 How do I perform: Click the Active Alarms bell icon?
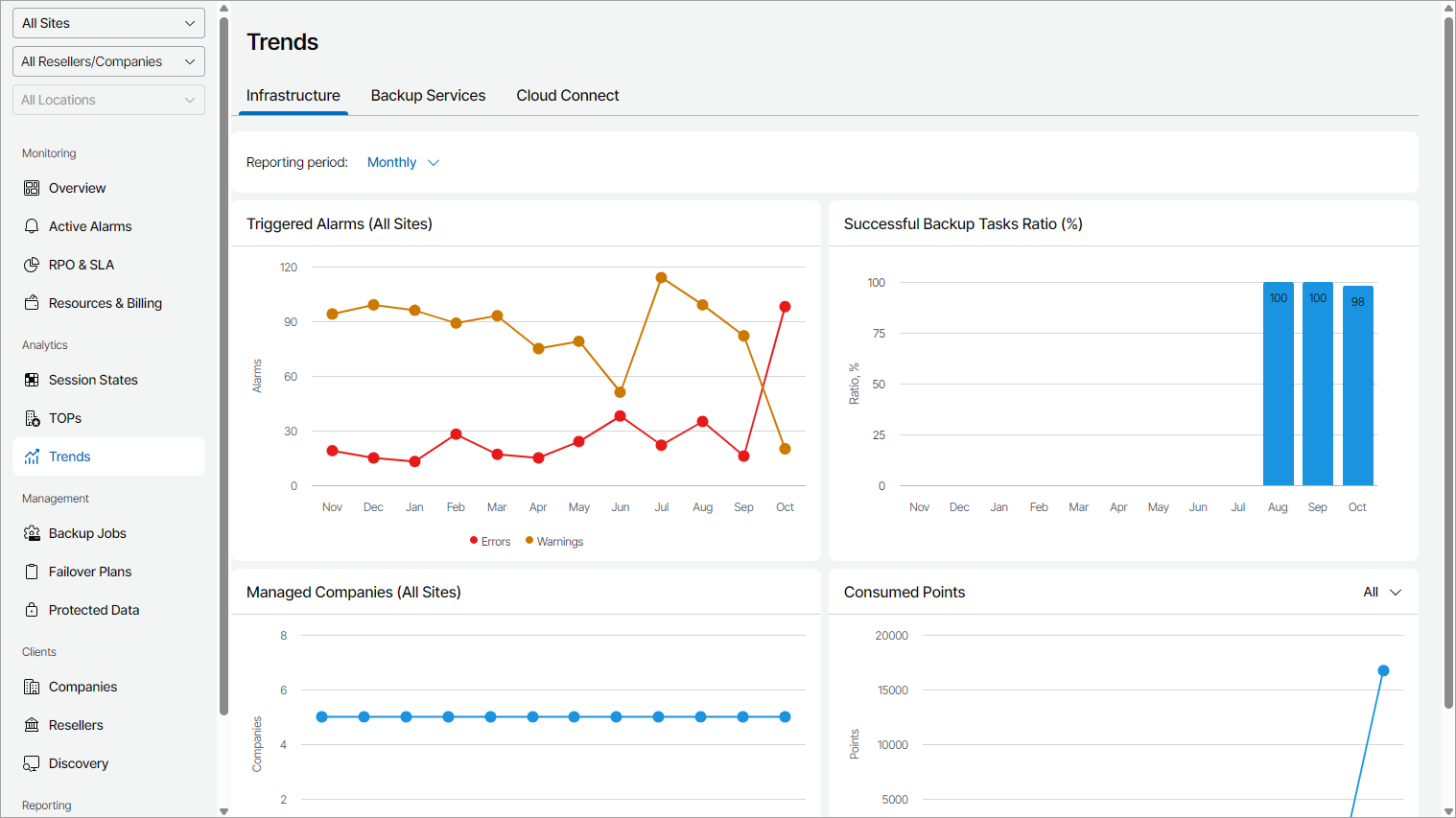pos(32,226)
